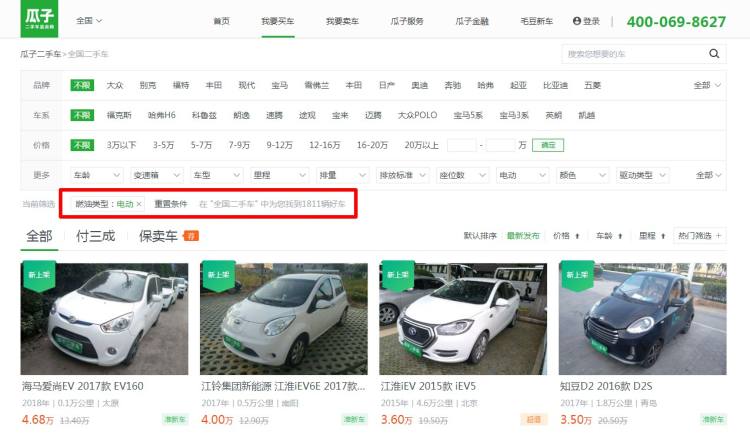Viewport: 750px width, 442px height.
Task: Open the 车型 dropdown
Action: tap(216, 175)
